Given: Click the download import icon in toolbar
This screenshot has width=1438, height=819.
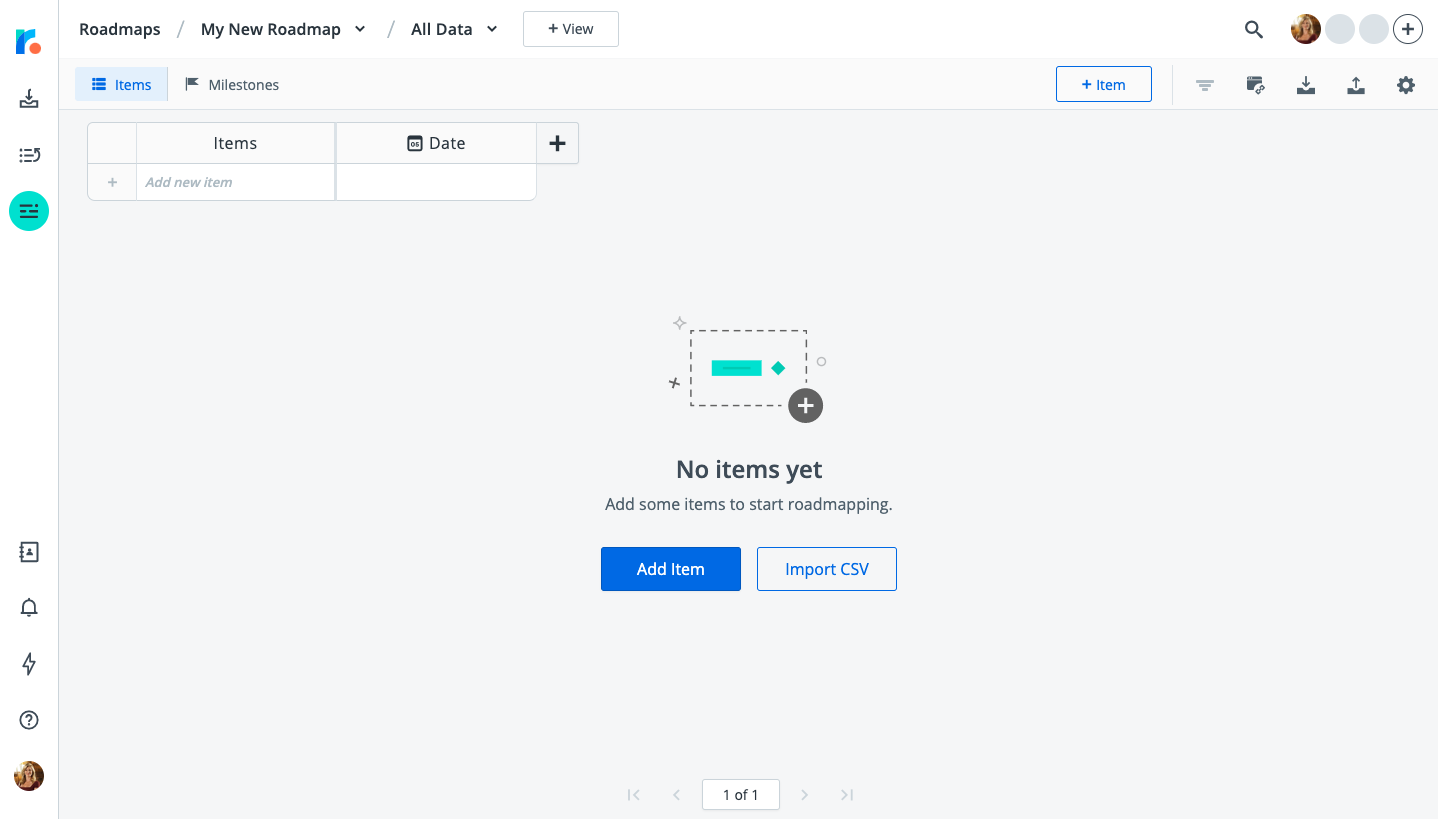Looking at the screenshot, I should click(x=1306, y=85).
